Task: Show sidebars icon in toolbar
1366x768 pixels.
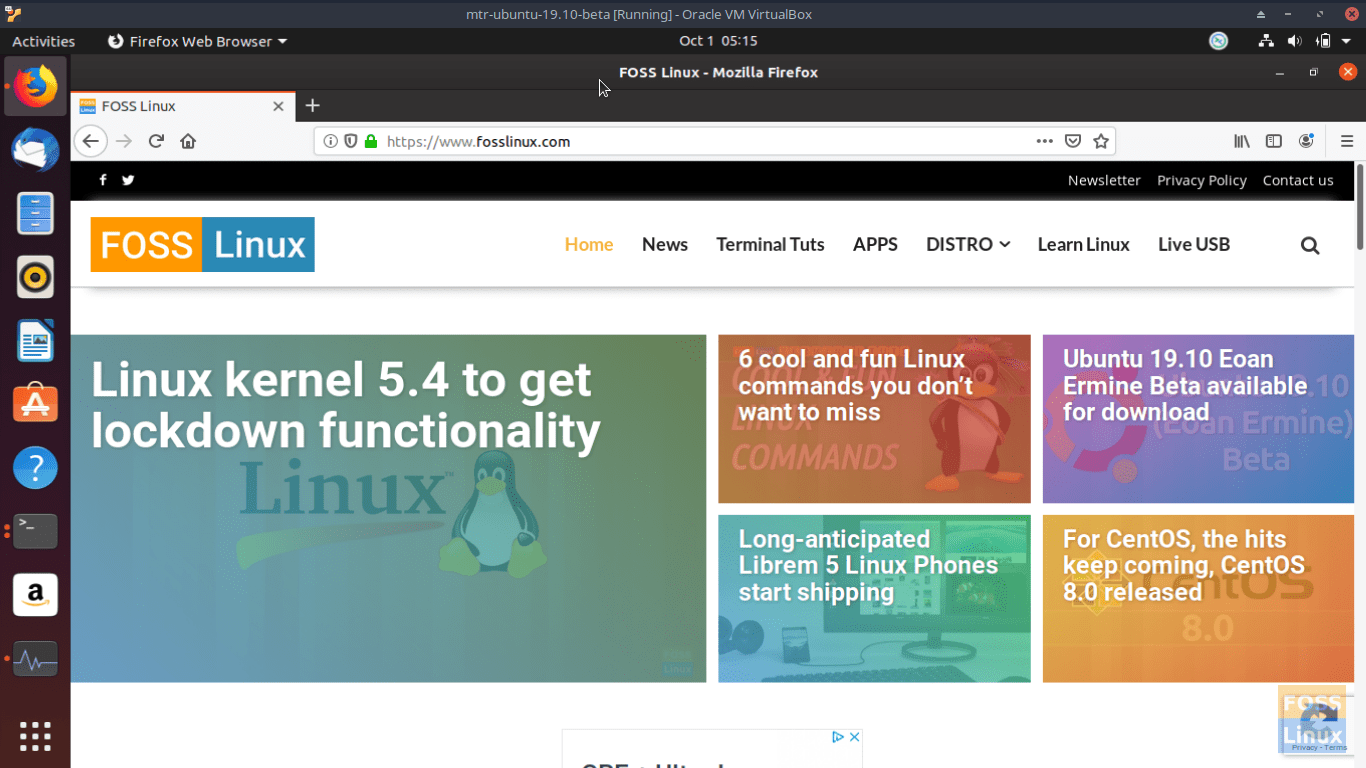Action: pos(1274,141)
